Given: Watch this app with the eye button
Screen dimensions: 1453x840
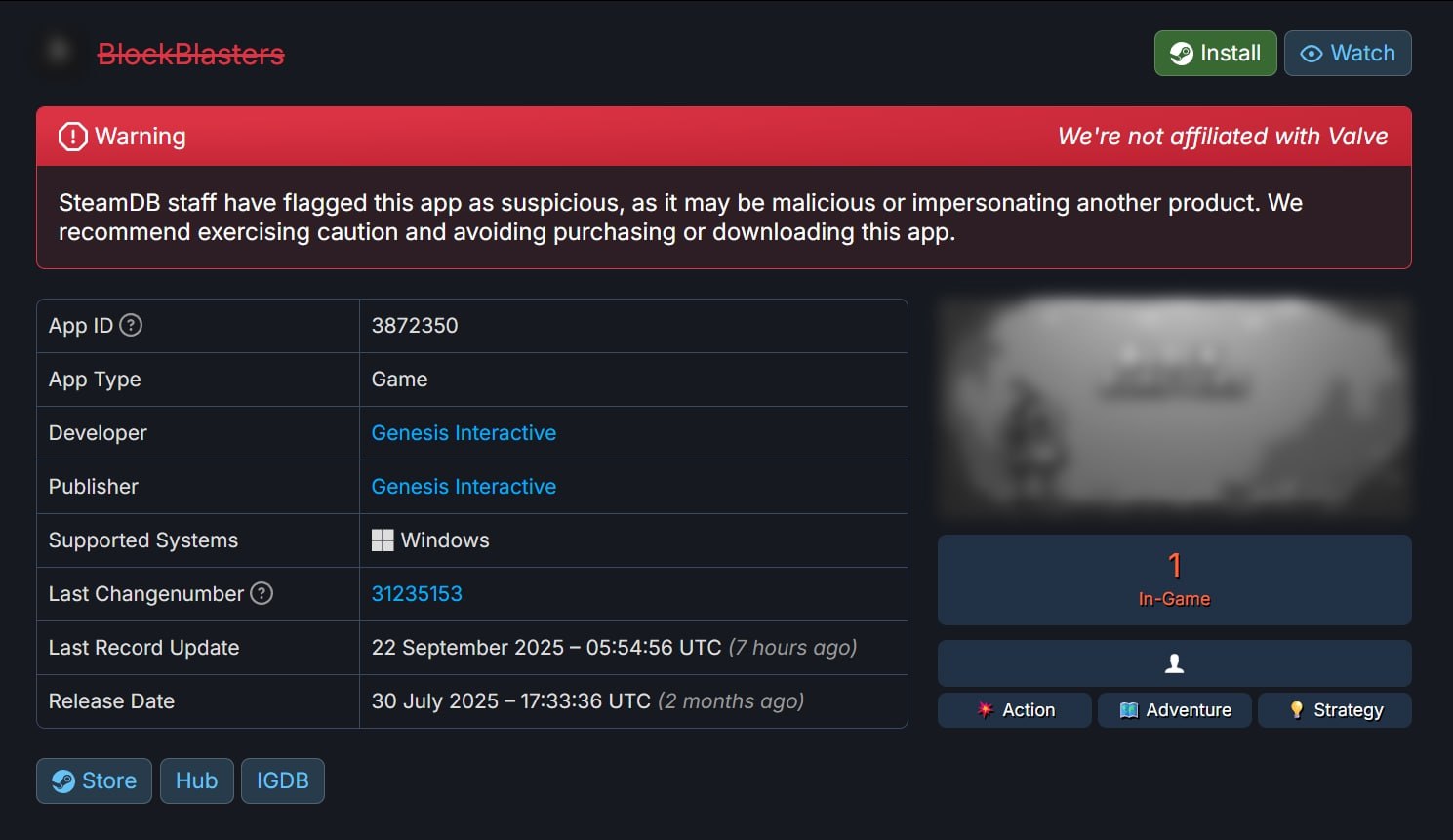Looking at the screenshot, I should pos(1348,53).
